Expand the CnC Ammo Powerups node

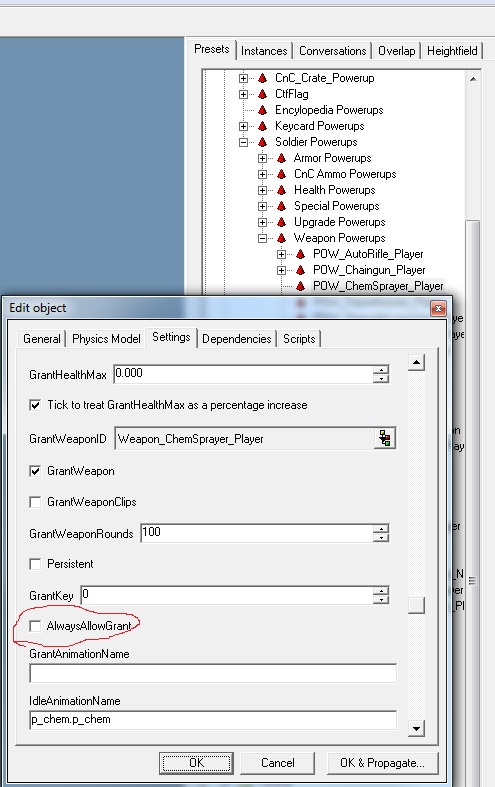(262, 174)
